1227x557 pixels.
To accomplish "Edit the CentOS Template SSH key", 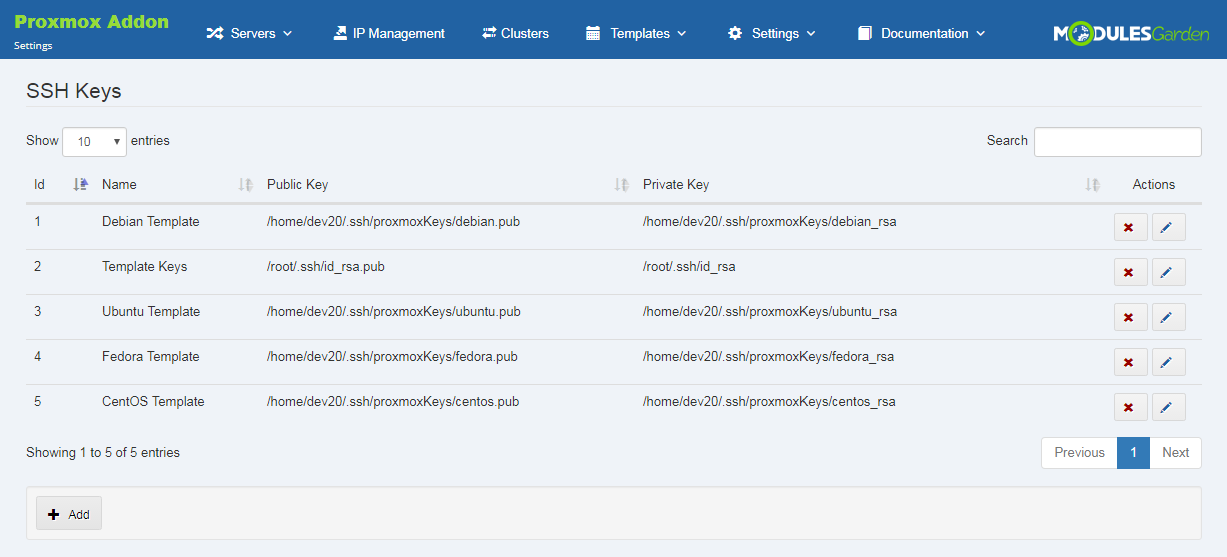I will click(x=1168, y=407).
